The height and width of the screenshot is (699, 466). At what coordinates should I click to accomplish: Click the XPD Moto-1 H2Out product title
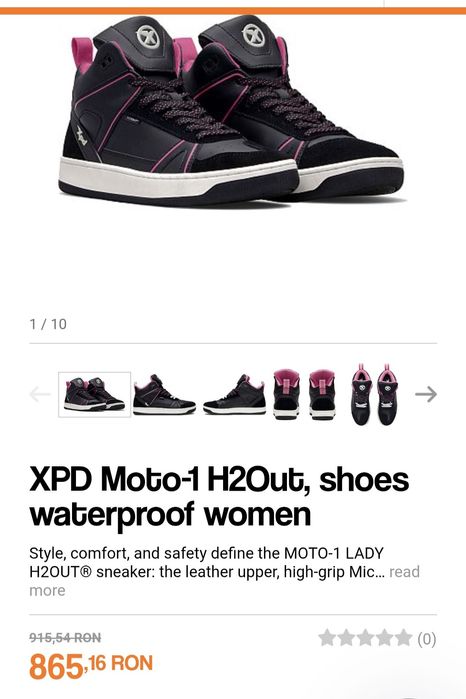coord(219,496)
